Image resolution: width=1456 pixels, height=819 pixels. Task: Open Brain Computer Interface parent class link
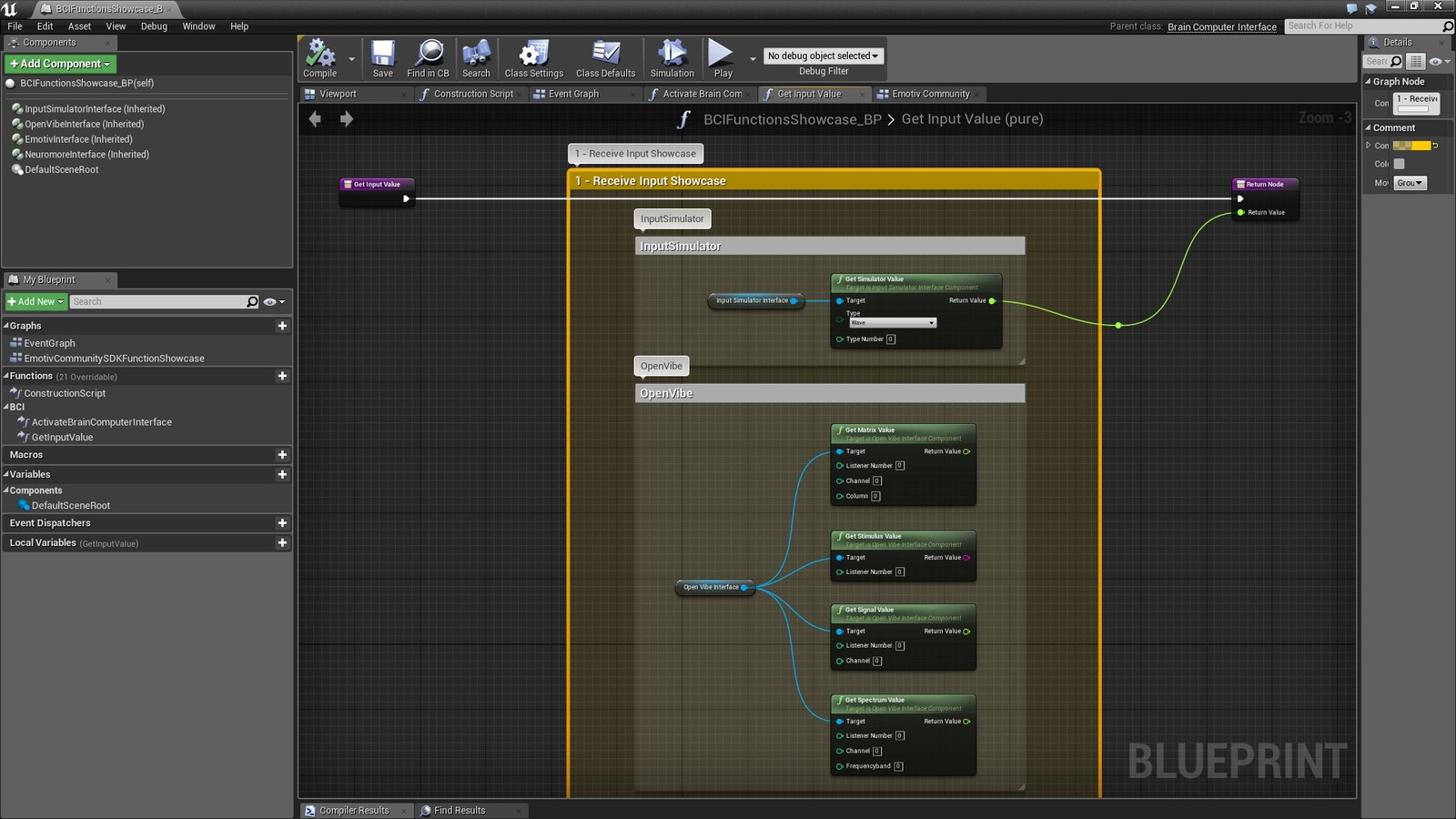(x=1221, y=26)
